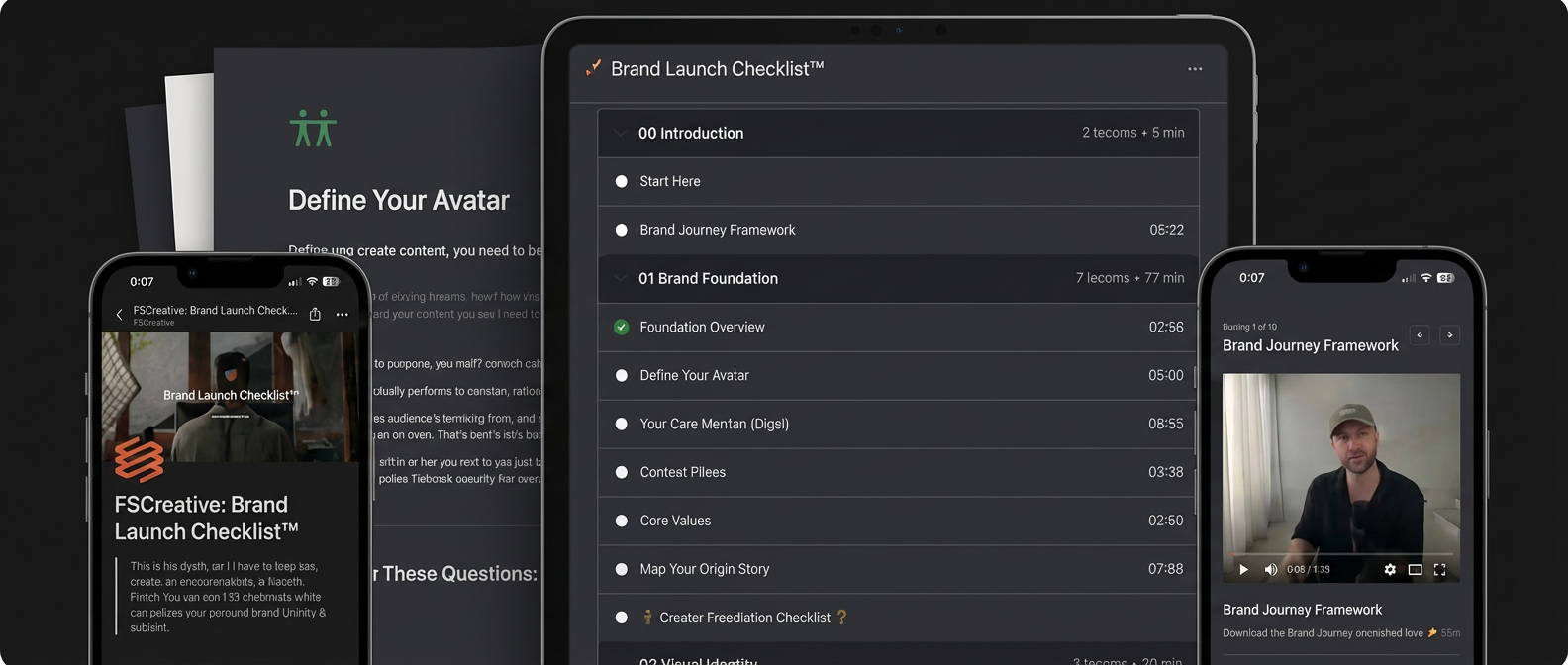Tap the Brand Launch Checklist cover image on left phone
This screenshot has width=1568, height=665.
coord(231,397)
